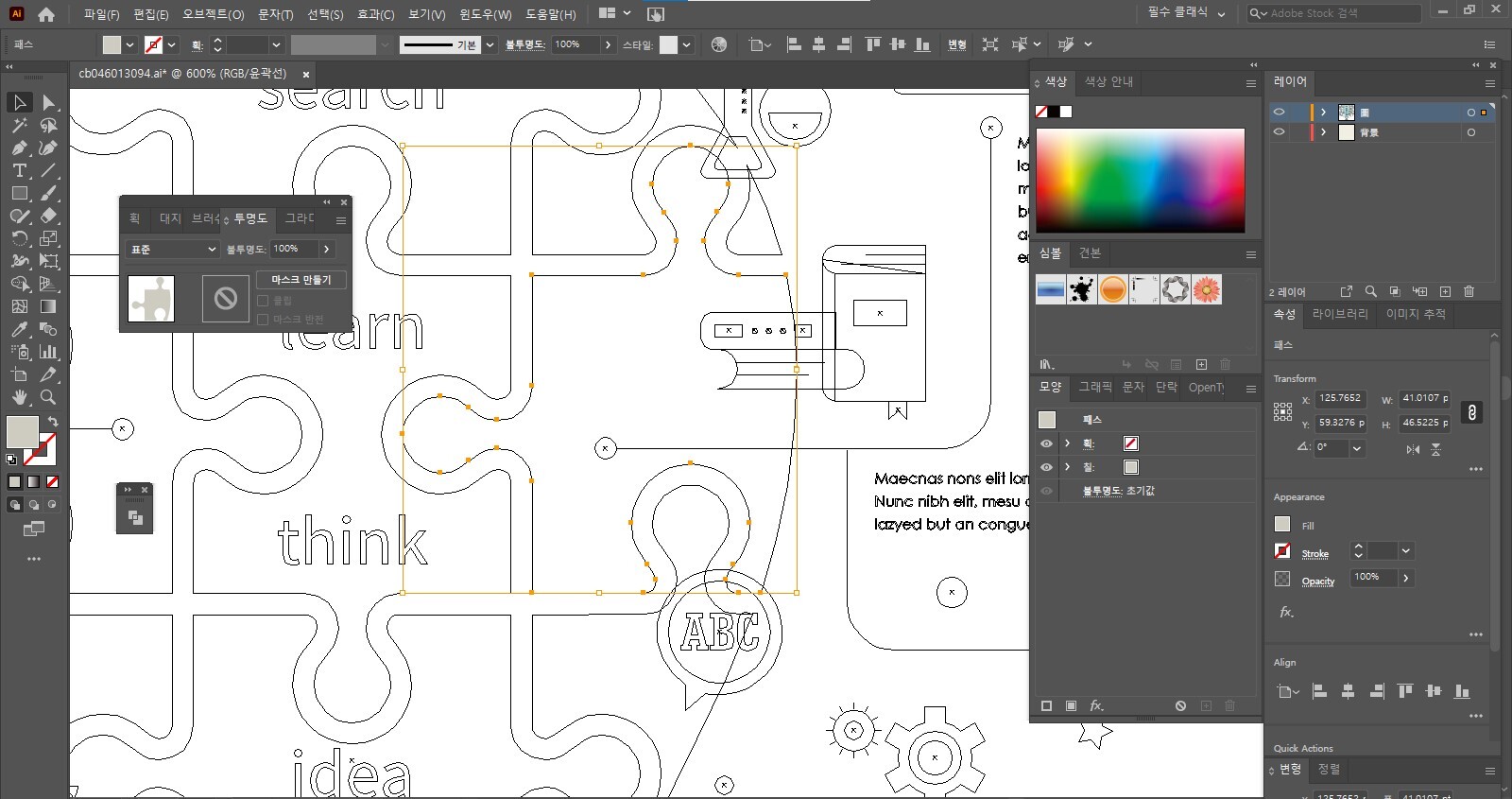Screen dimensions: 1512x799
Task: Hide the top layer with its eye icon
Action: [1280, 112]
